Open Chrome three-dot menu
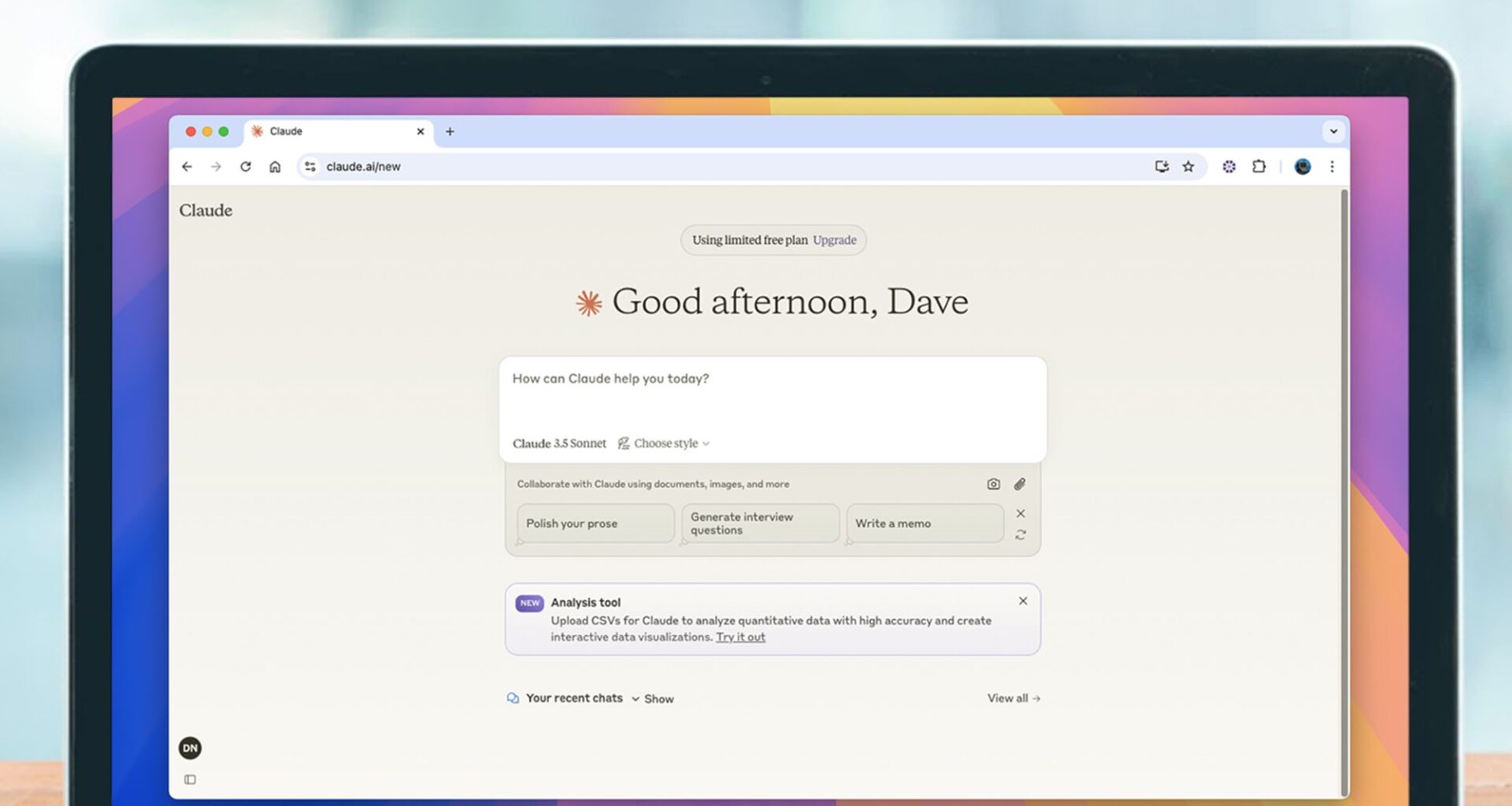Screen dimensions: 1512x806 click(x=1332, y=166)
